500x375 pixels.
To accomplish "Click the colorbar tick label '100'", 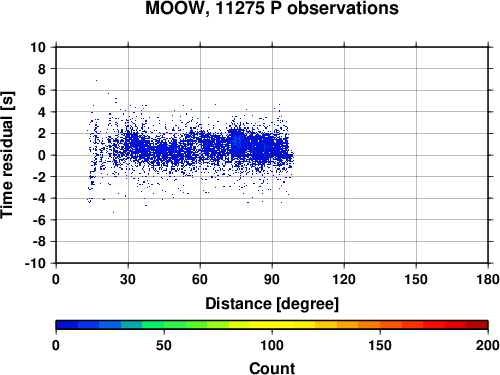I will coord(272,345).
